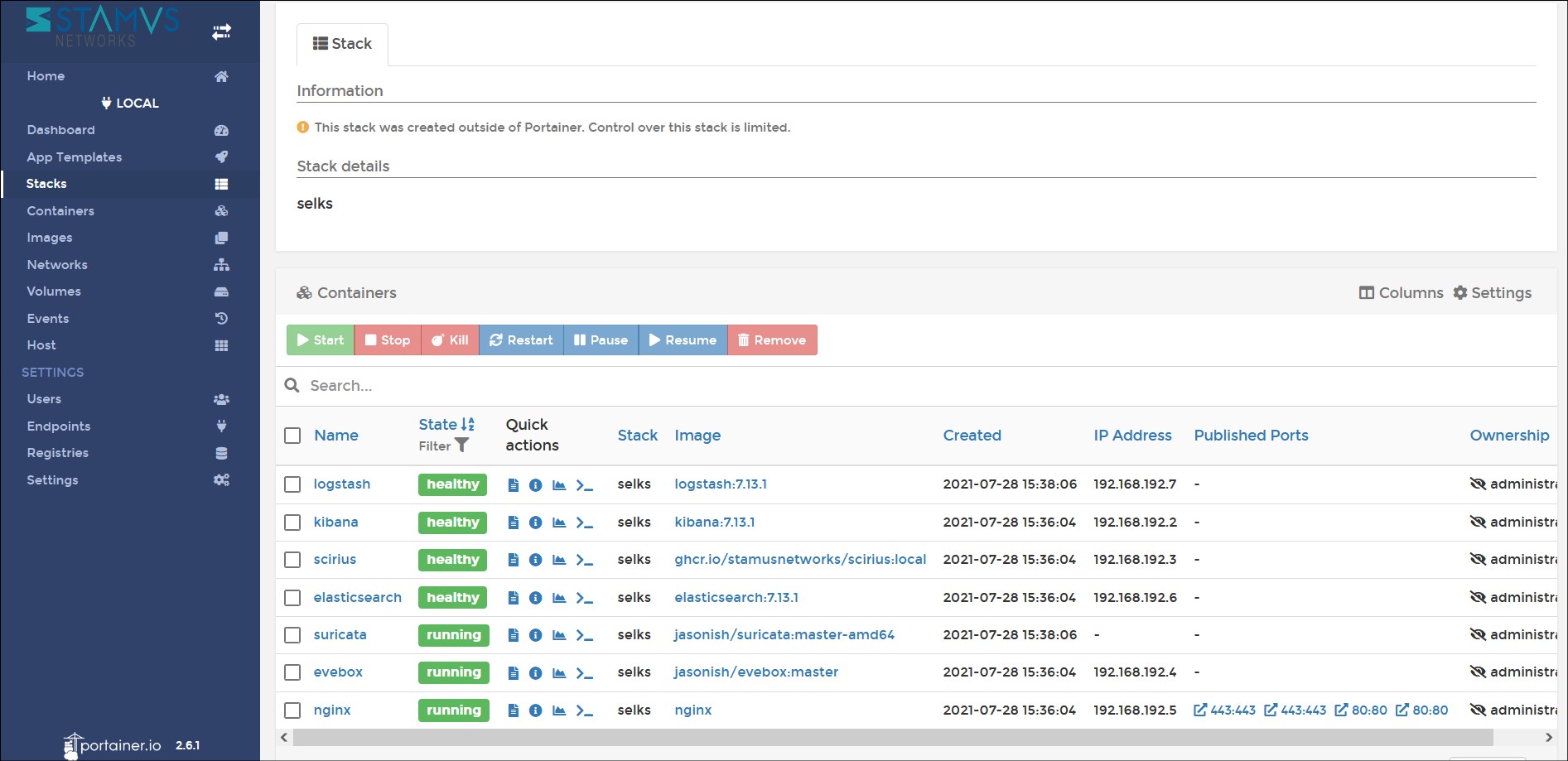Open stats chart icon for logstash container

(x=559, y=485)
